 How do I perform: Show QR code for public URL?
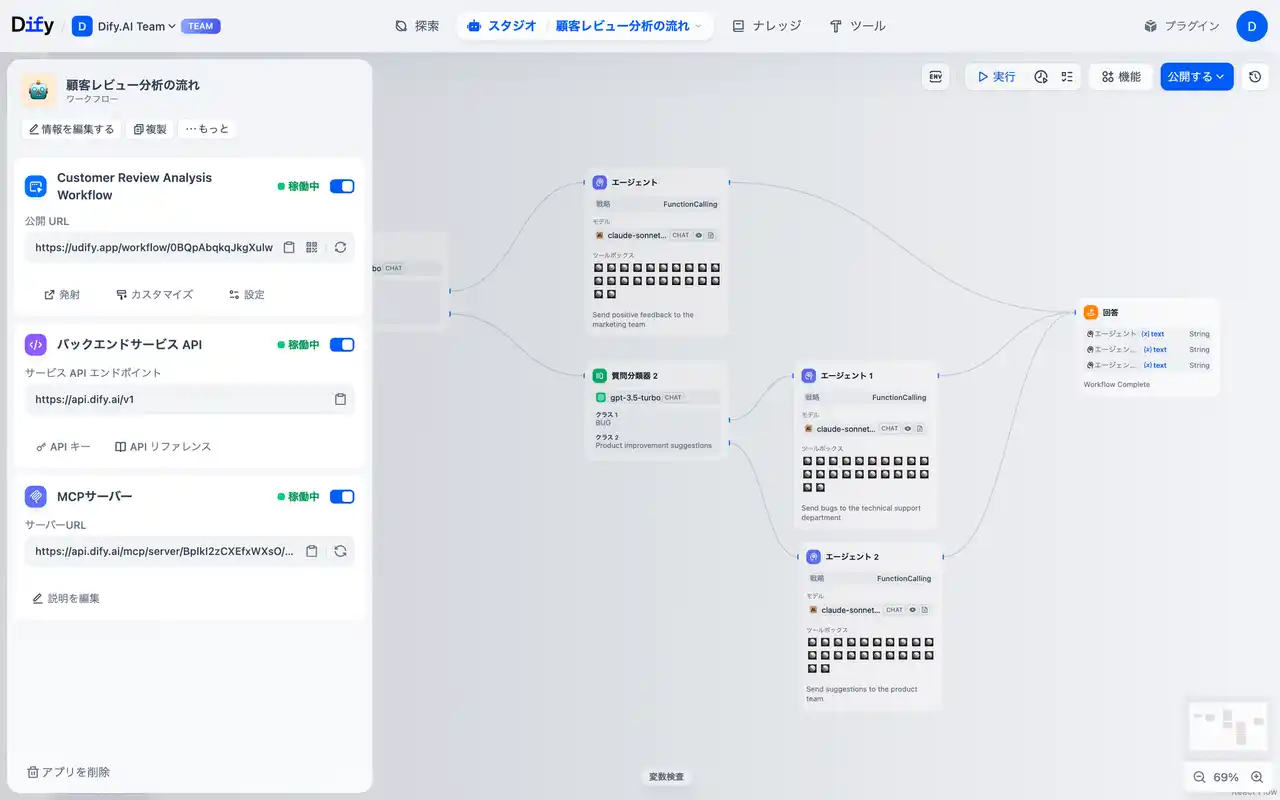(x=312, y=247)
